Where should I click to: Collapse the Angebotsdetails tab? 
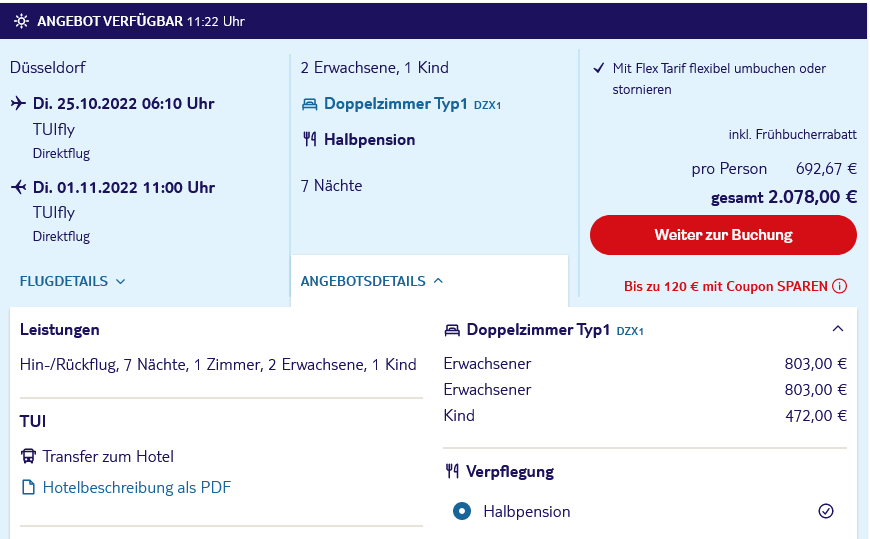point(372,281)
